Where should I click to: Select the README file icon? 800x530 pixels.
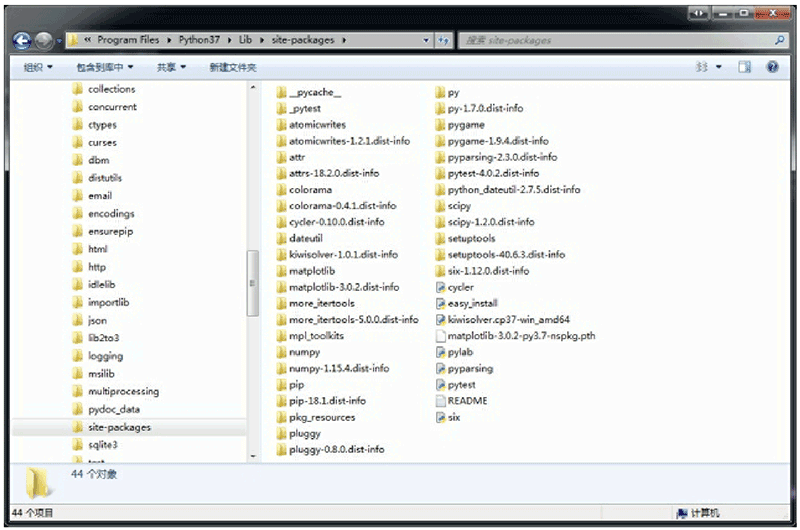440,401
